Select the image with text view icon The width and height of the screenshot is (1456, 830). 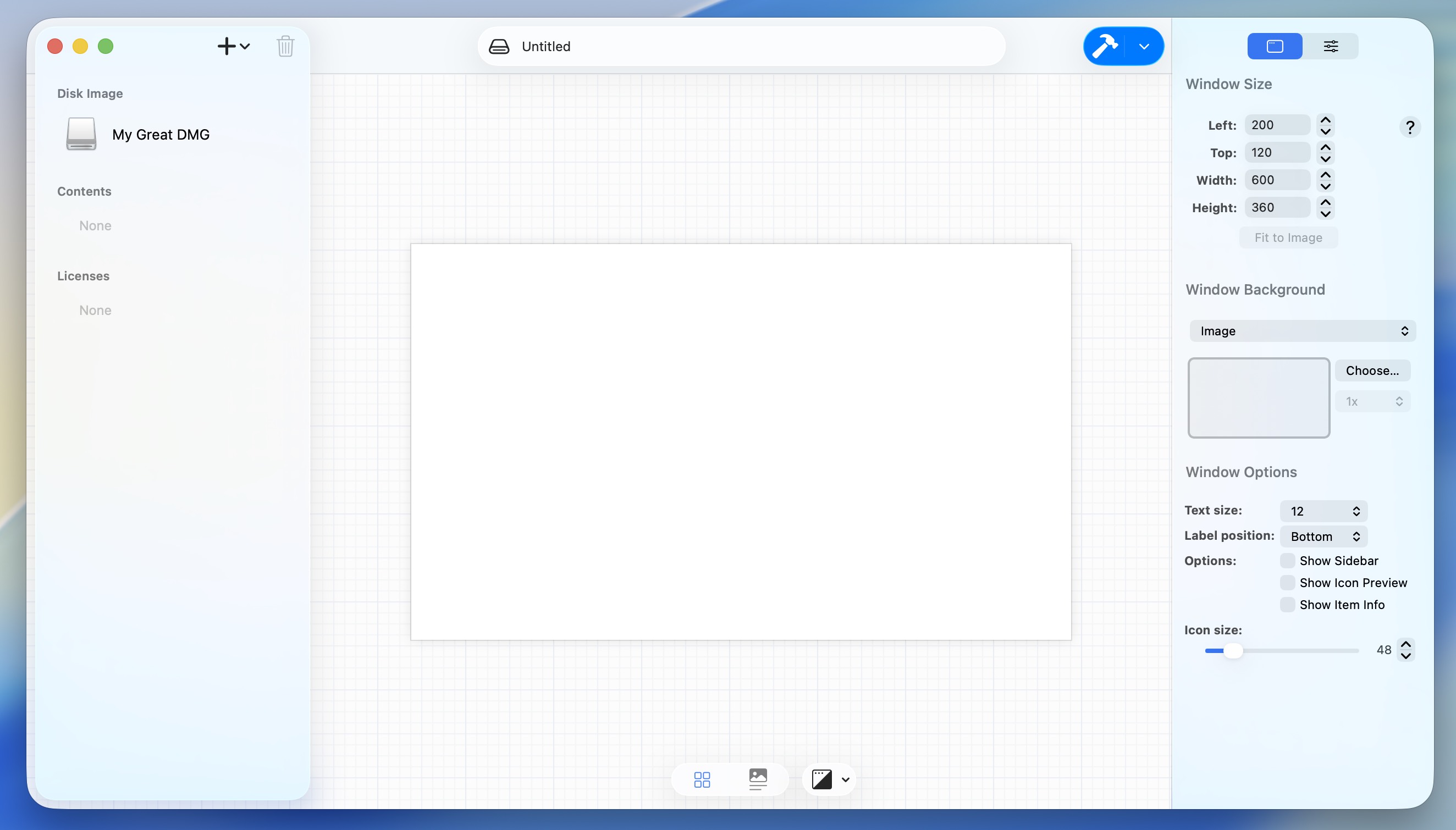[758, 779]
